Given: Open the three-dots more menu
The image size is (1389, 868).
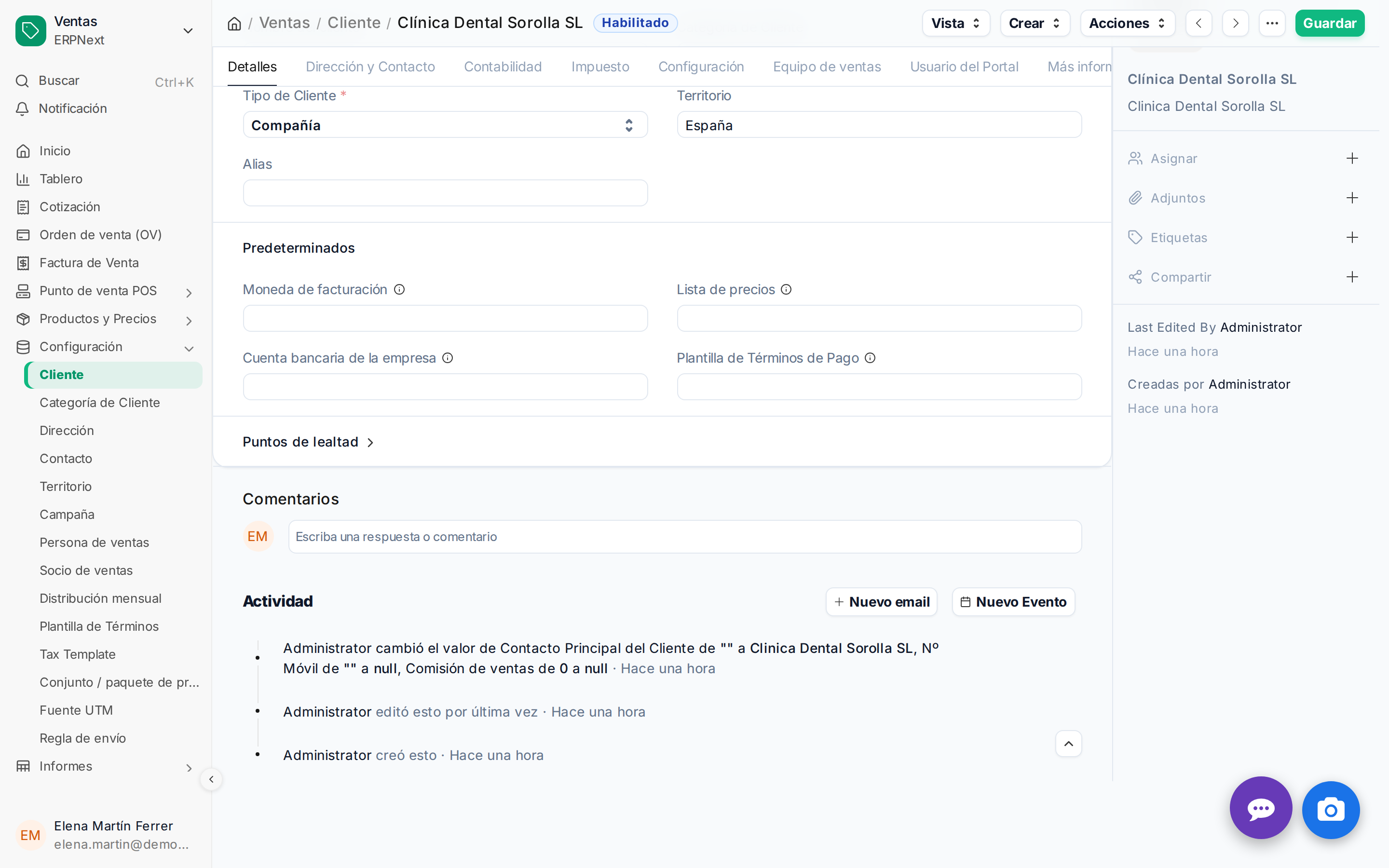Looking at the screenshot, I should click(1272, 24).
